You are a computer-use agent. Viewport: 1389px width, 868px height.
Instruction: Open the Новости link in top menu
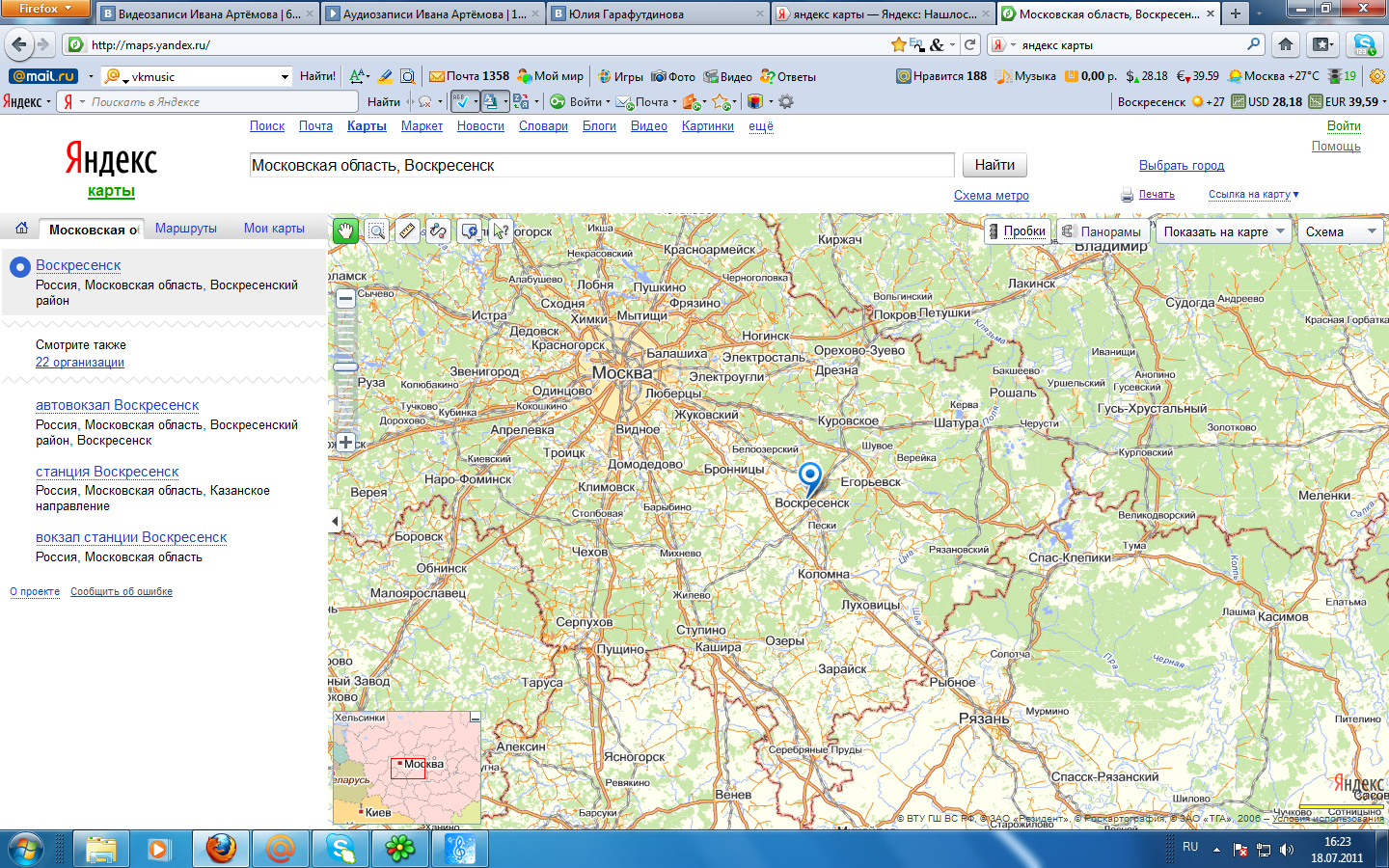pyautogui.click(x=480, y=126)
